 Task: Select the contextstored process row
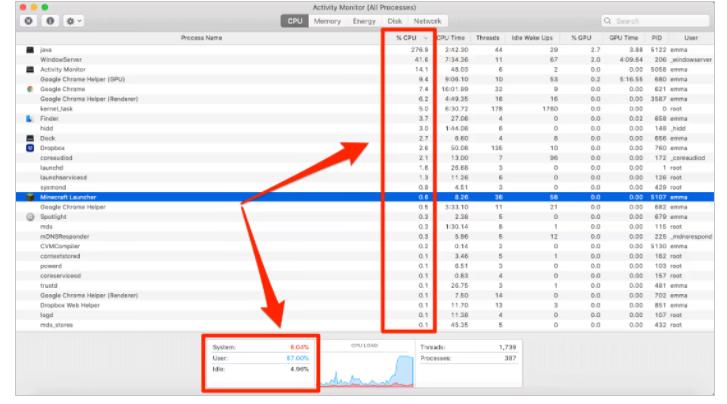[365, 256]
